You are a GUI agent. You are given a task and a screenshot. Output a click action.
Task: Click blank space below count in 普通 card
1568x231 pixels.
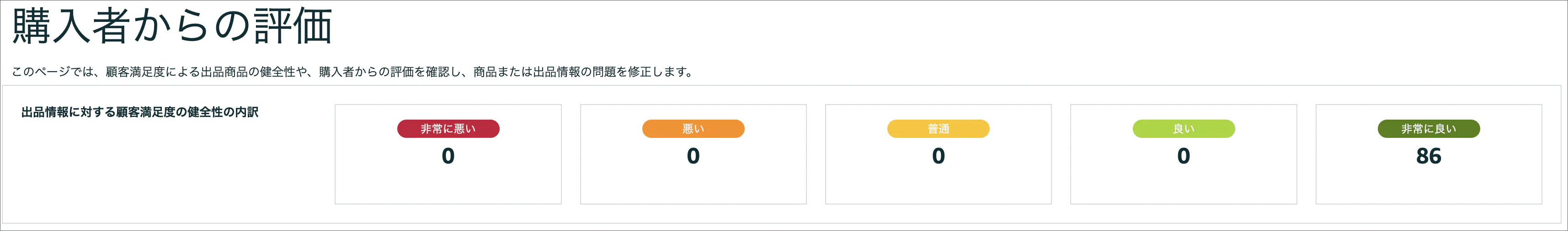tap(938, 185)
